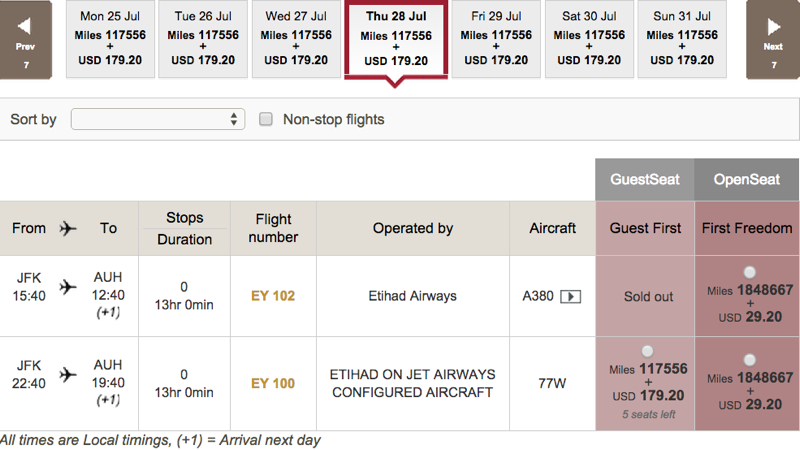Choose Tue 26 Jul date tab
The width and height of the screenshot is (800, 450).
[x=203, y=39]
